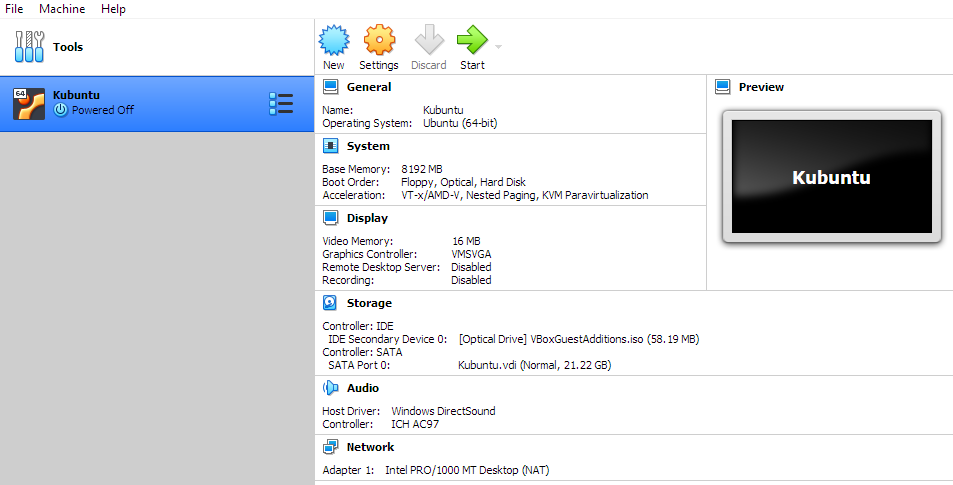Image resolution: width=953 pixels, height=485 pixels.
Task: Start the VM with green arrow
Action: click(x=472, y=40)
